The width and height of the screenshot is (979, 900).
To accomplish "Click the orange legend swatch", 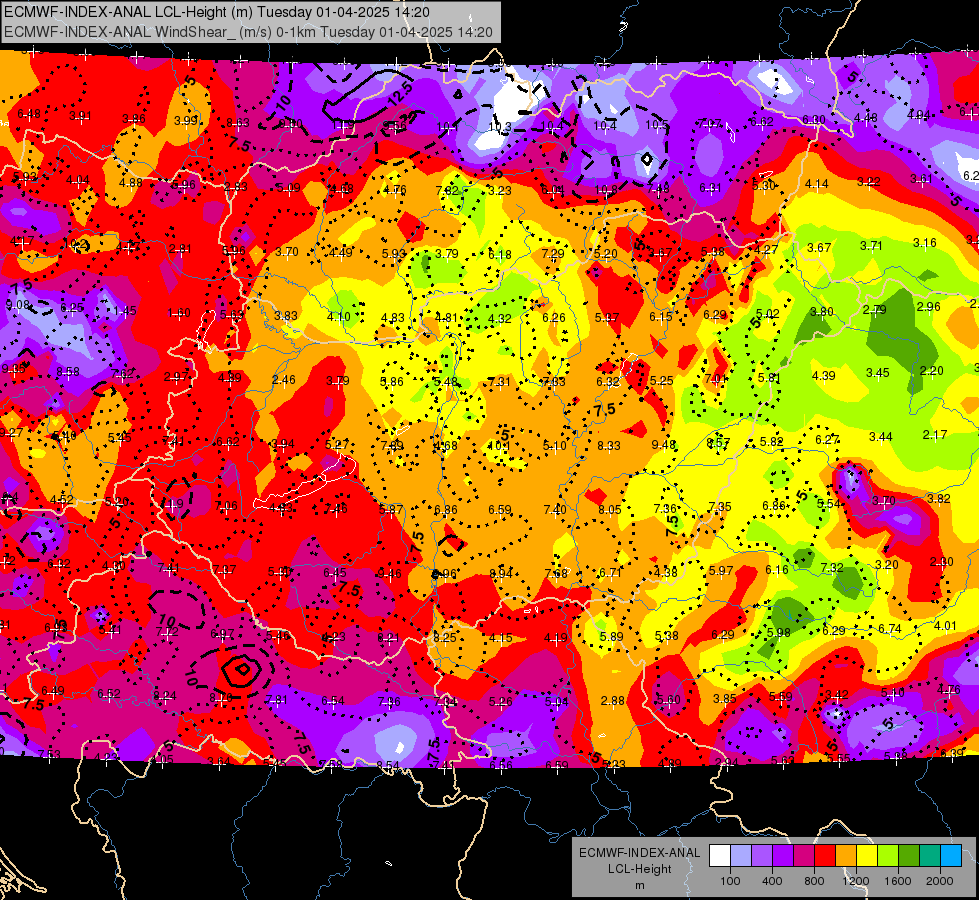I will (846, 856).
